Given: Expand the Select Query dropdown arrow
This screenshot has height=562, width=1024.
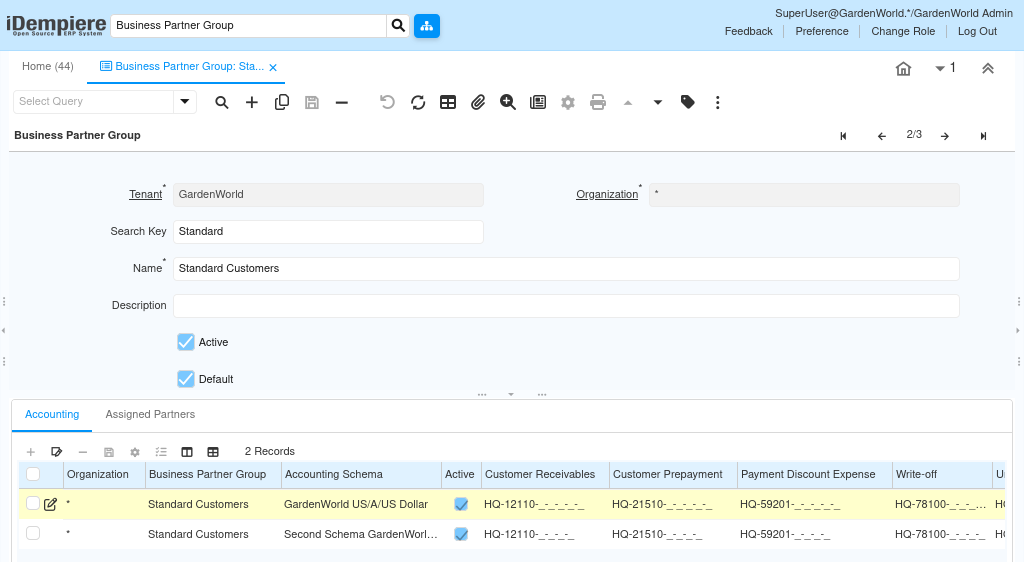Looking at the screenshot, I should 185,101.
